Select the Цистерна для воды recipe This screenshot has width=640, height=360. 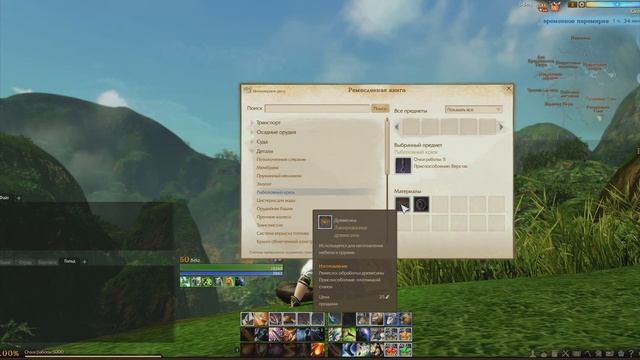pyautogui.click(x=276, y=200)
